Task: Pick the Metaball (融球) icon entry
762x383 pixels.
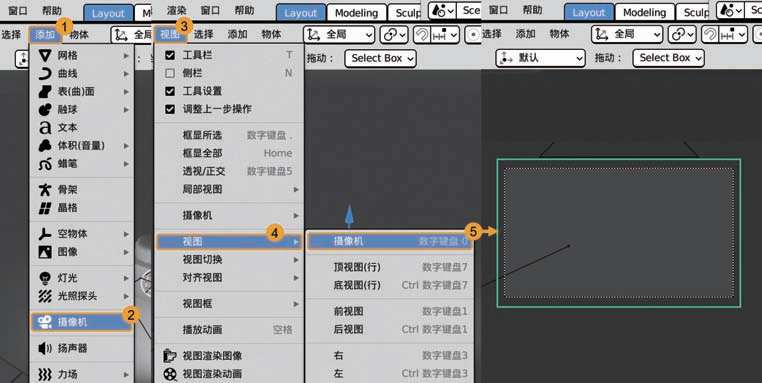Action: (45, 109)
